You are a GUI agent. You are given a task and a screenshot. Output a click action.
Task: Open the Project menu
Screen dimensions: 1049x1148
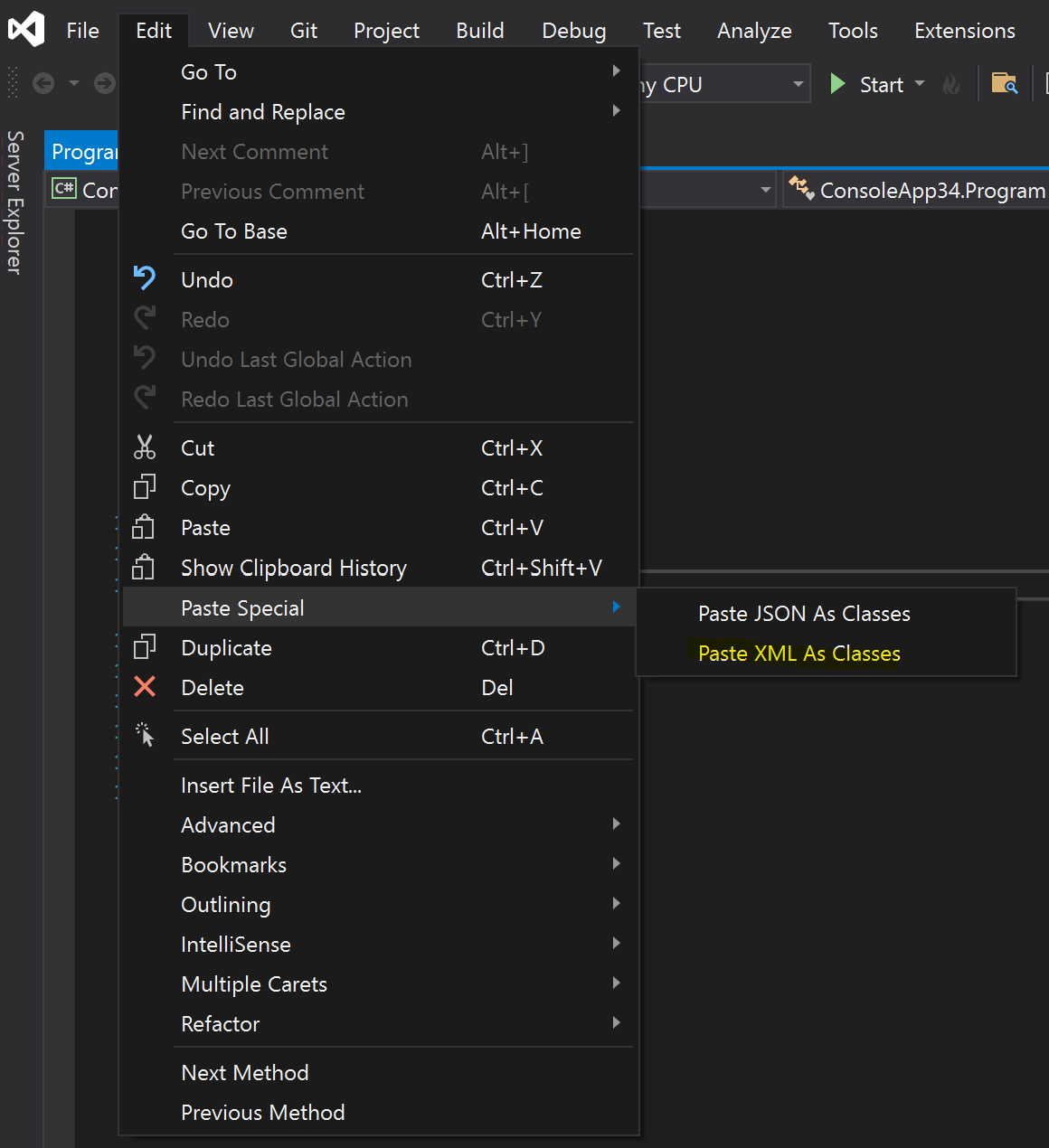coord(386,31)
